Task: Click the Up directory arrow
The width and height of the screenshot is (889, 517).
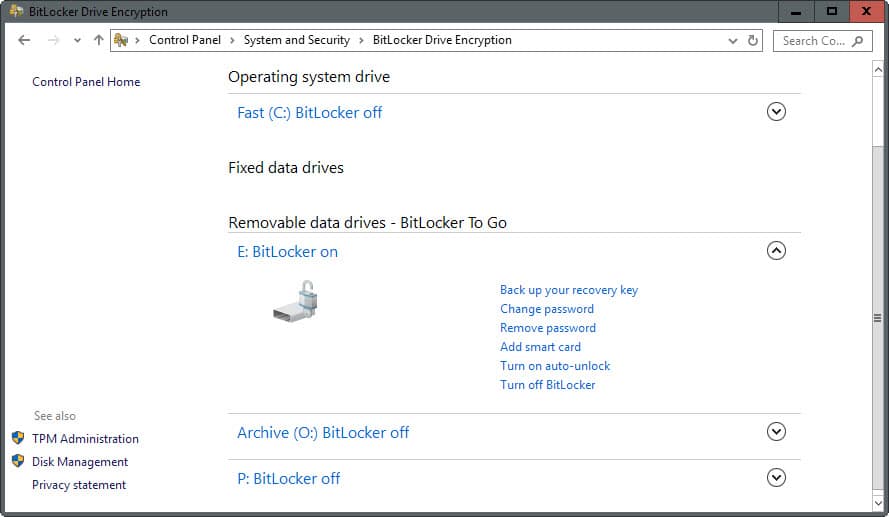Action: (x=98, y=40)
